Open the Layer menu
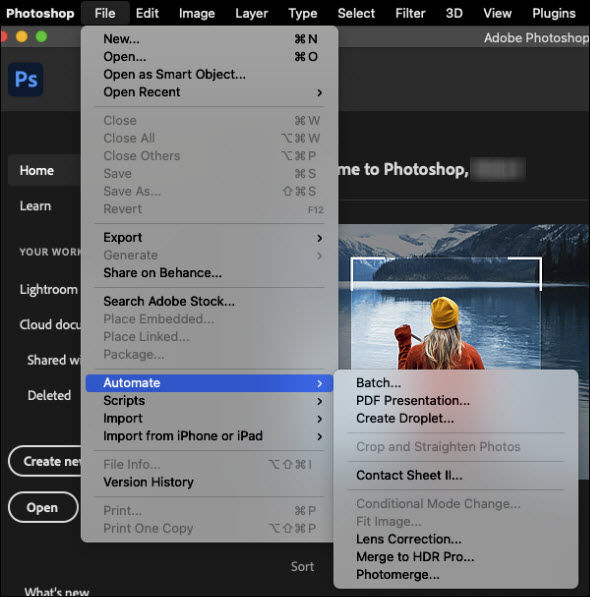The image size is (590, 597). coord(251,13)
